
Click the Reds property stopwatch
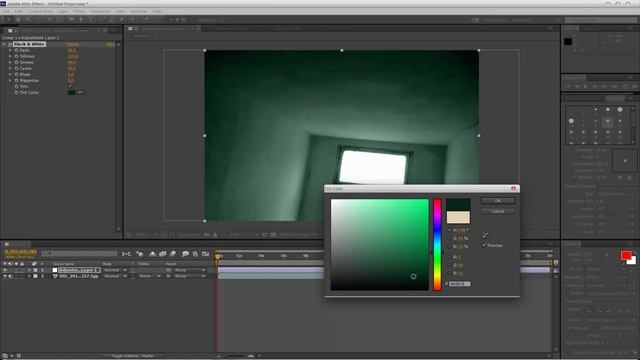click(16, 50)
